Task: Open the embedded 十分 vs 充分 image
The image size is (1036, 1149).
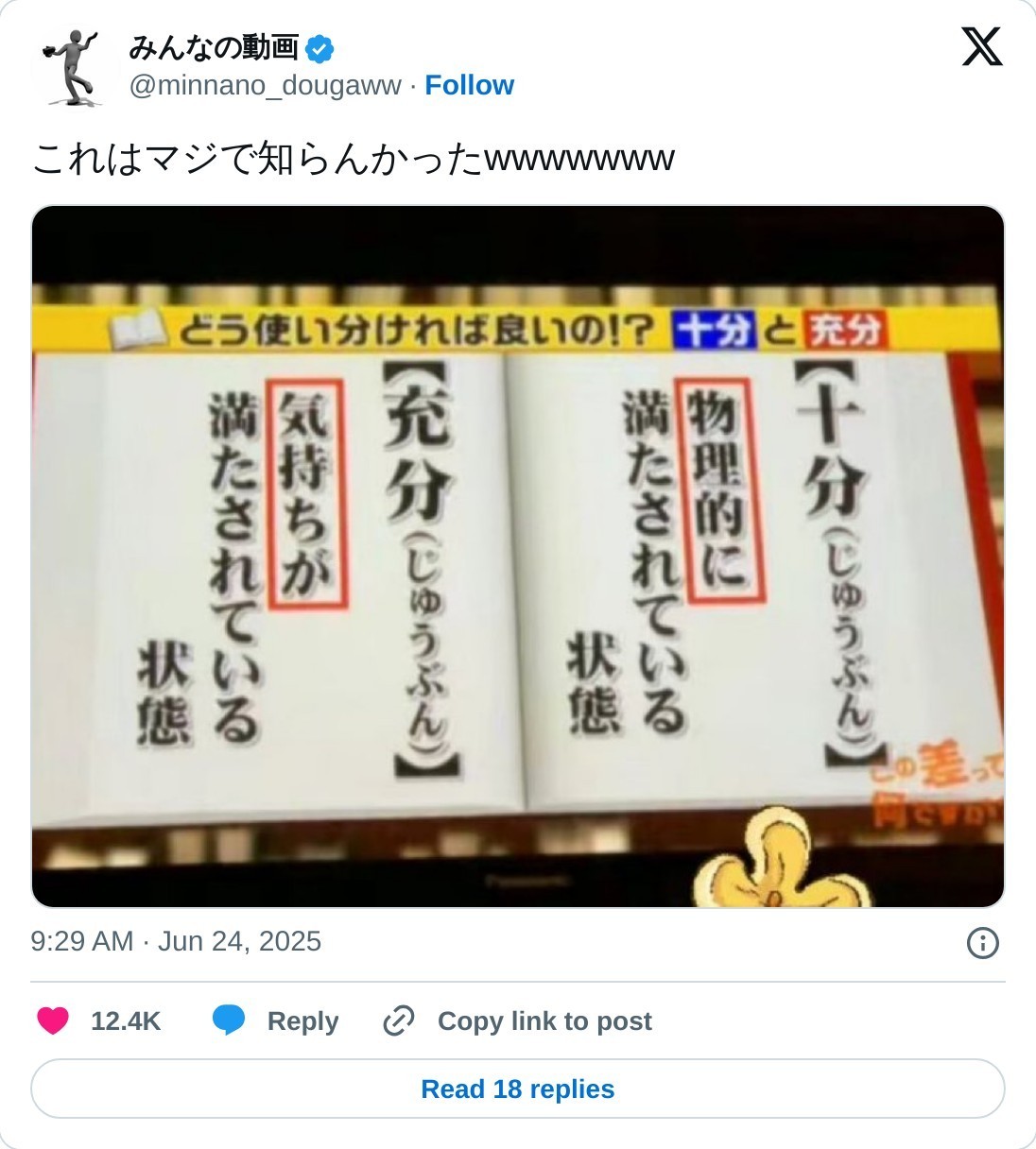Action: pos(518,557)
